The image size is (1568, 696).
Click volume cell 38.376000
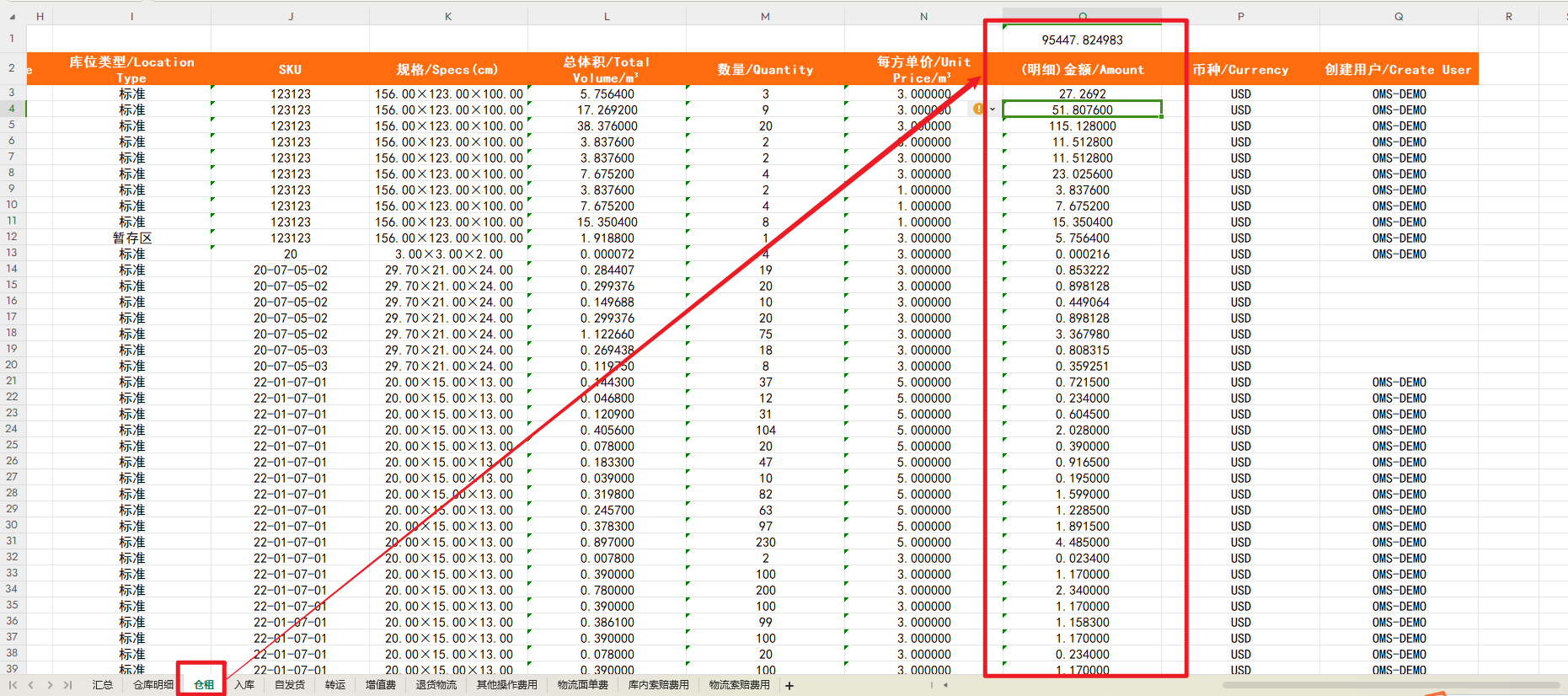coord(607,126)
